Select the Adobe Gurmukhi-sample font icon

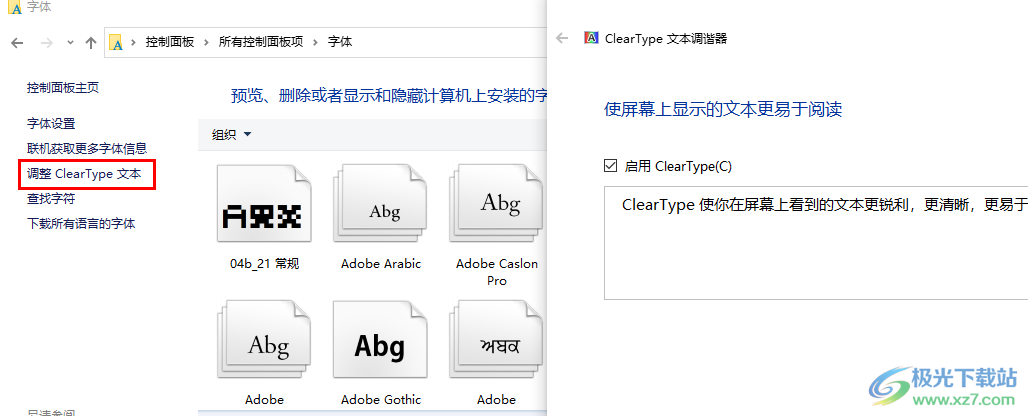496,340
